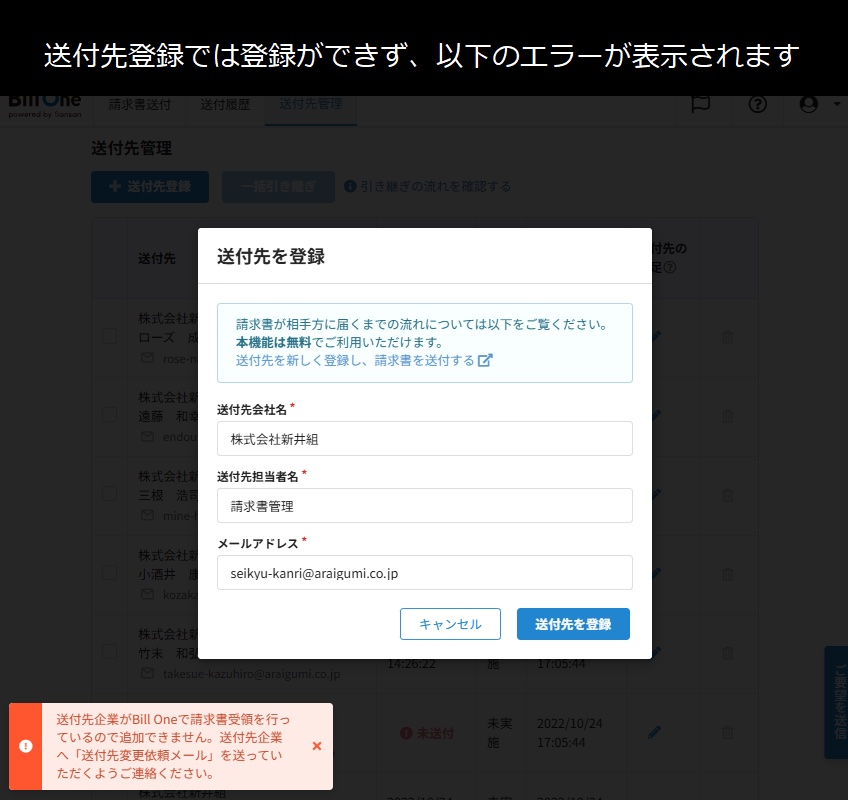Screen dimensions: 848x800
Task: Delete the ローズ row via trash icon
Action: tap(727, 337)
